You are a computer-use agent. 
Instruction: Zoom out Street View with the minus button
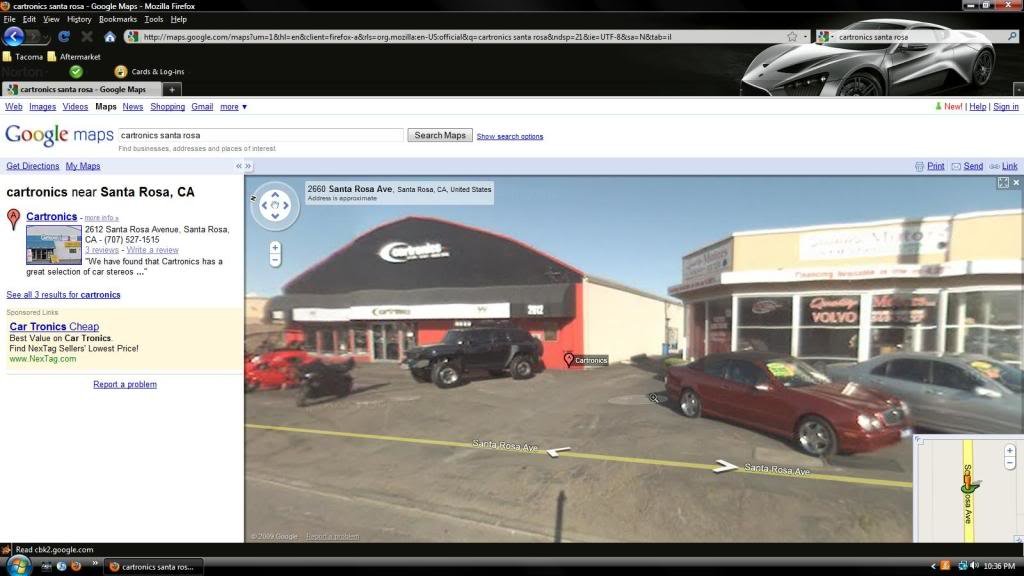tap(275, 260)
